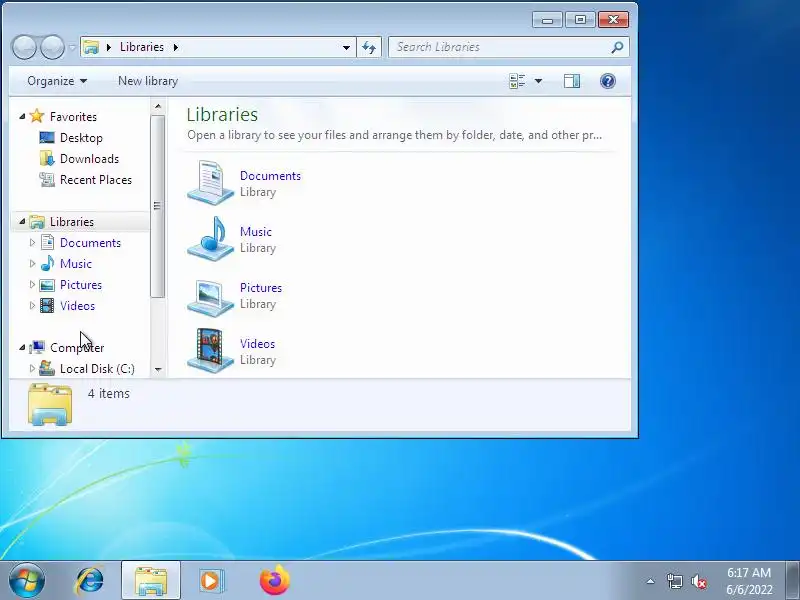The image size is (800, 600).
Task: Open Downloads in Favorites
Action: [89, 159]
